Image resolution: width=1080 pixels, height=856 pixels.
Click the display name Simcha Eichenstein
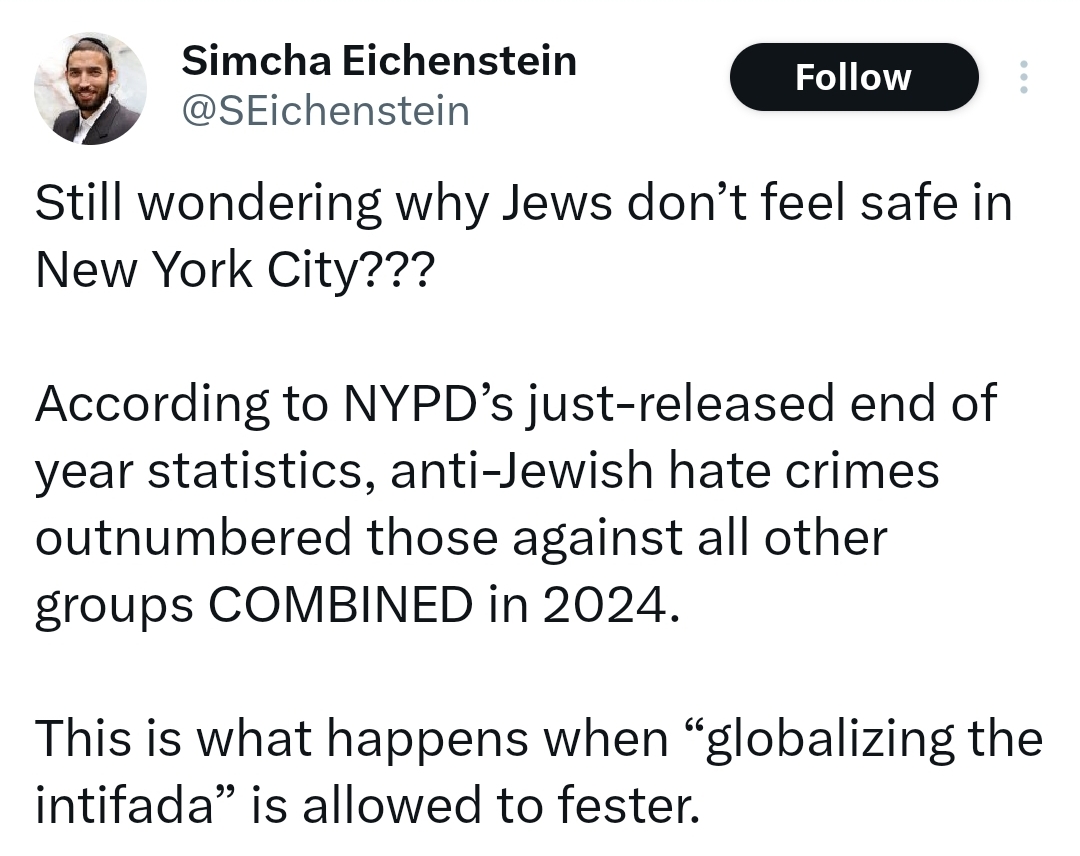click(379, 62)
